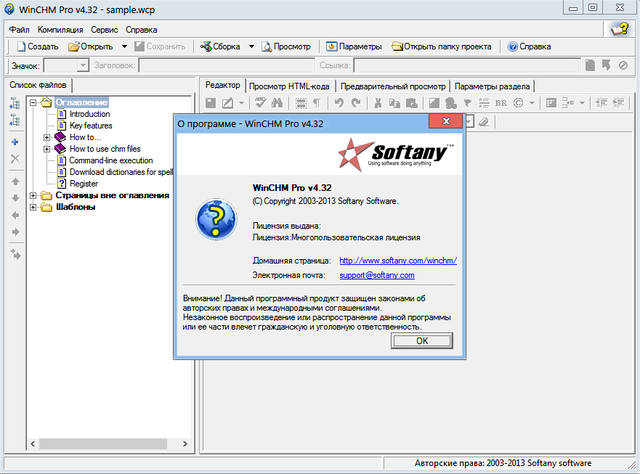Expand Страницы вне оглавления folder
This screenshot has width=640, height=474.
click(x=33, y=196)
